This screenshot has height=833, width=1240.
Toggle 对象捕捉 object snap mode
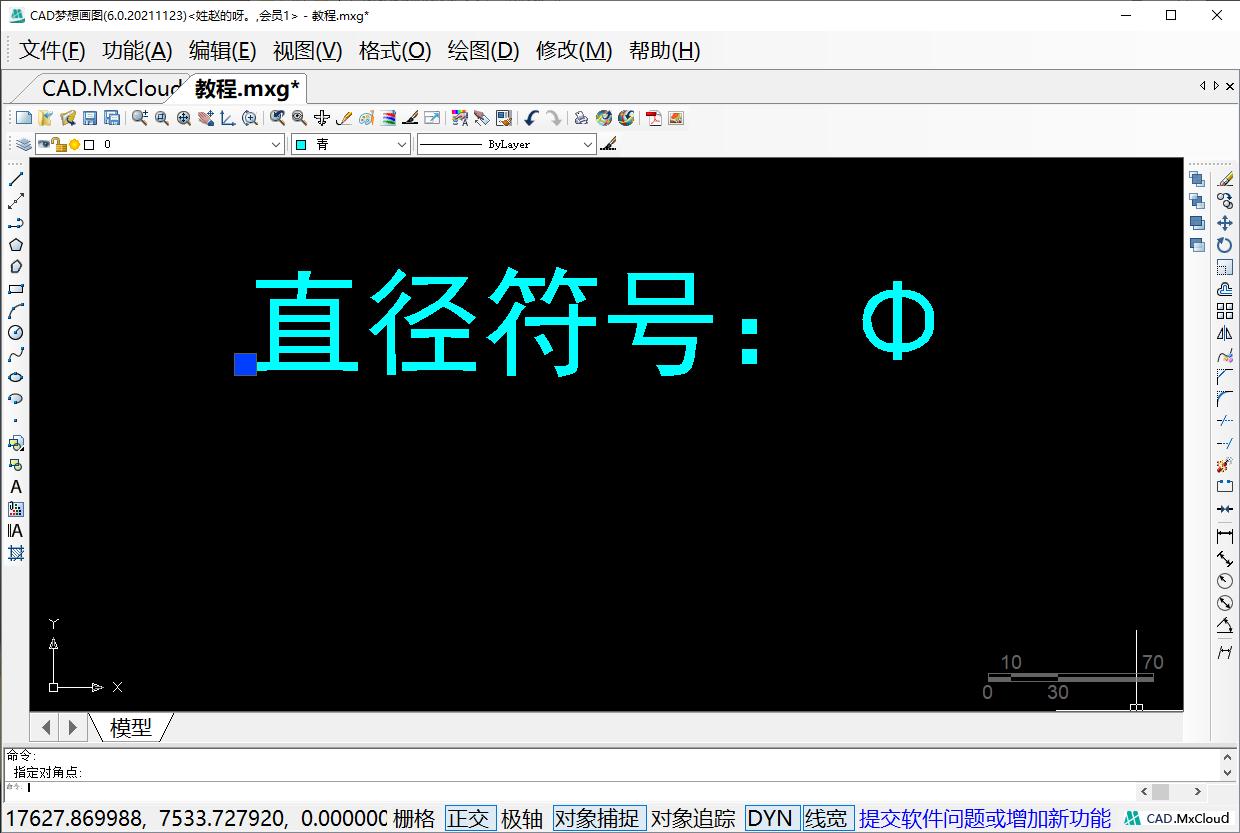pyautogui.click(x=598, y=818)
